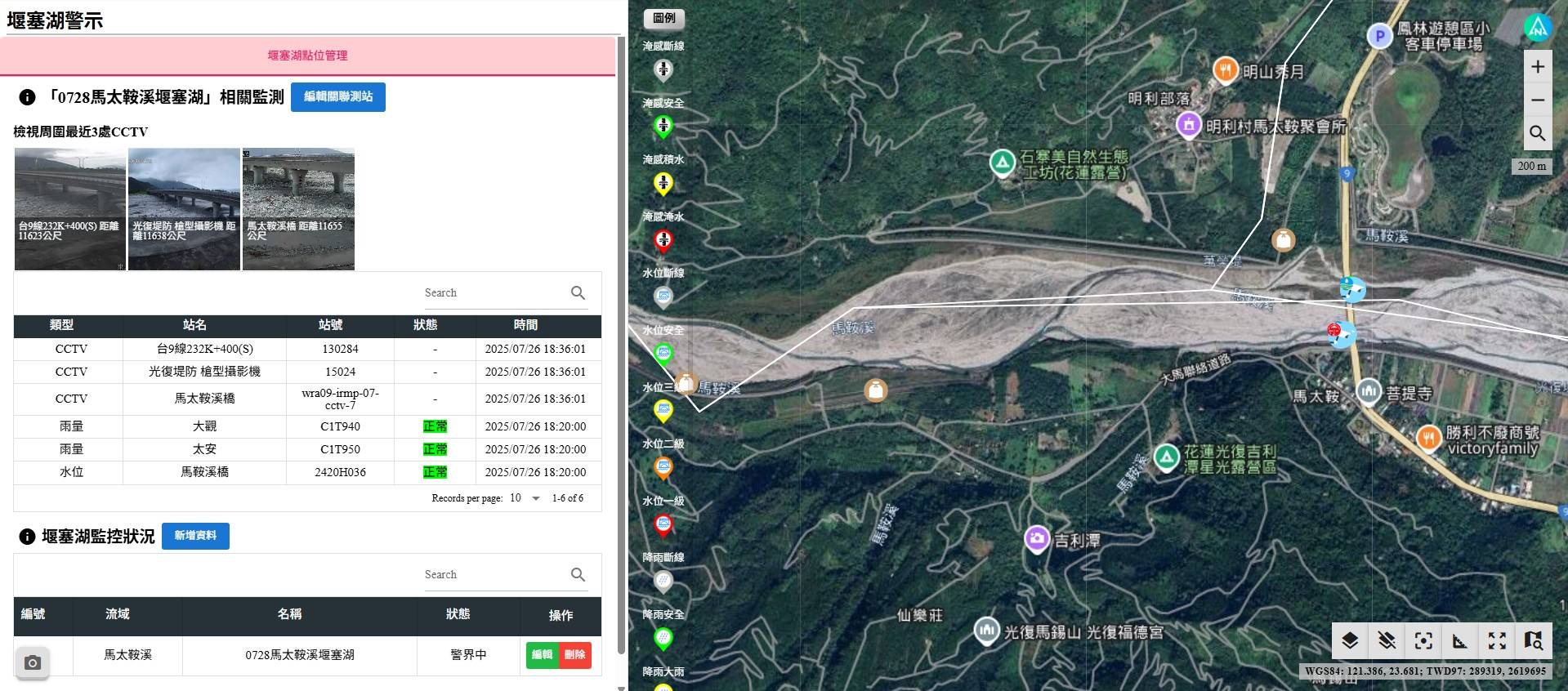Toggle fullscreen map view
Viewport: 1568px width, 691px height.
(x=1497, y=641)
